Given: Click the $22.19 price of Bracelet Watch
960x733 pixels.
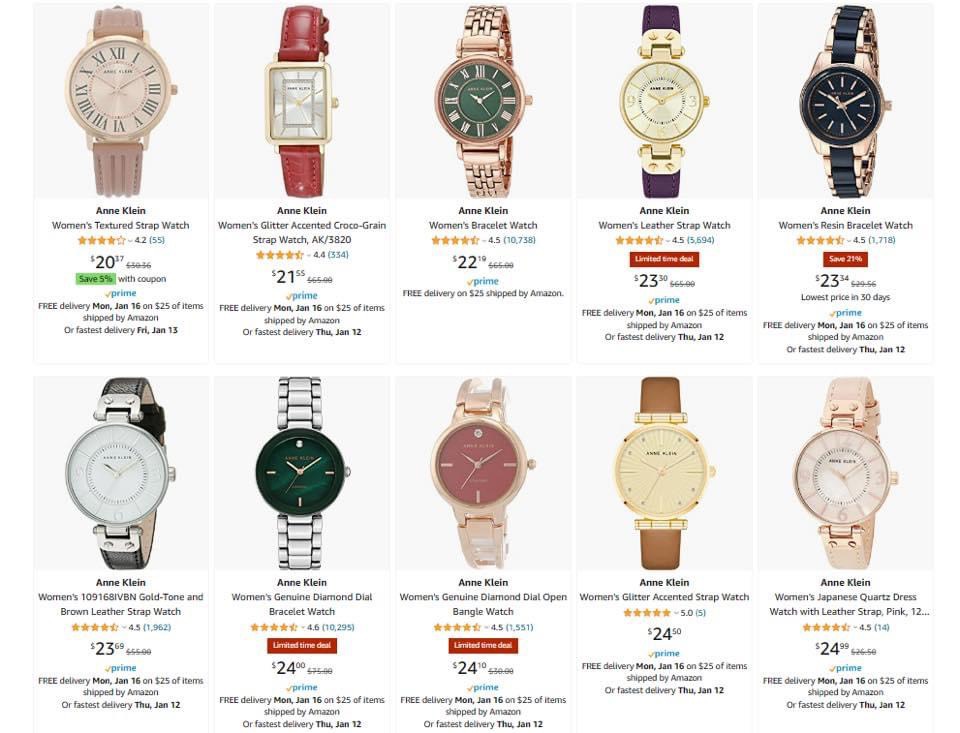Looking at the screenshot, I should click(468, 262).
